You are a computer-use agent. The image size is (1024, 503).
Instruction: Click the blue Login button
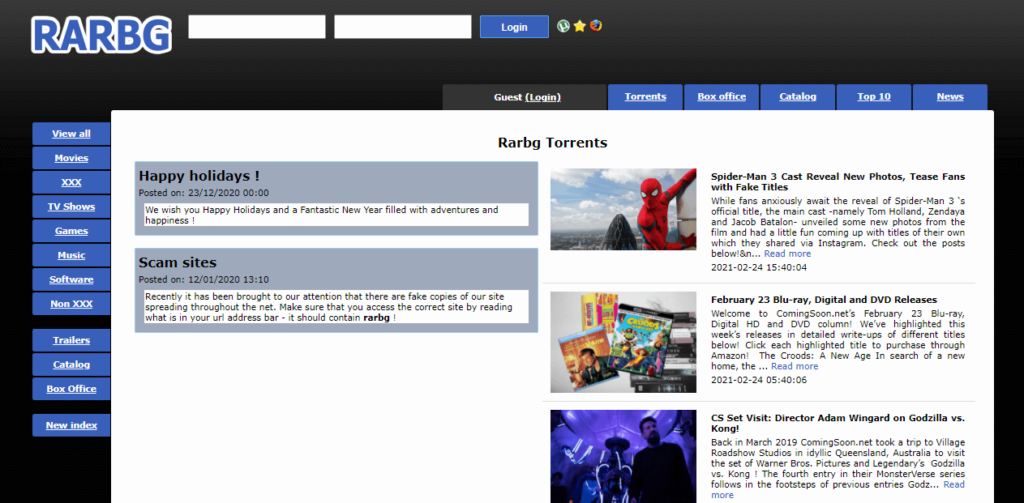click(514, 27)
